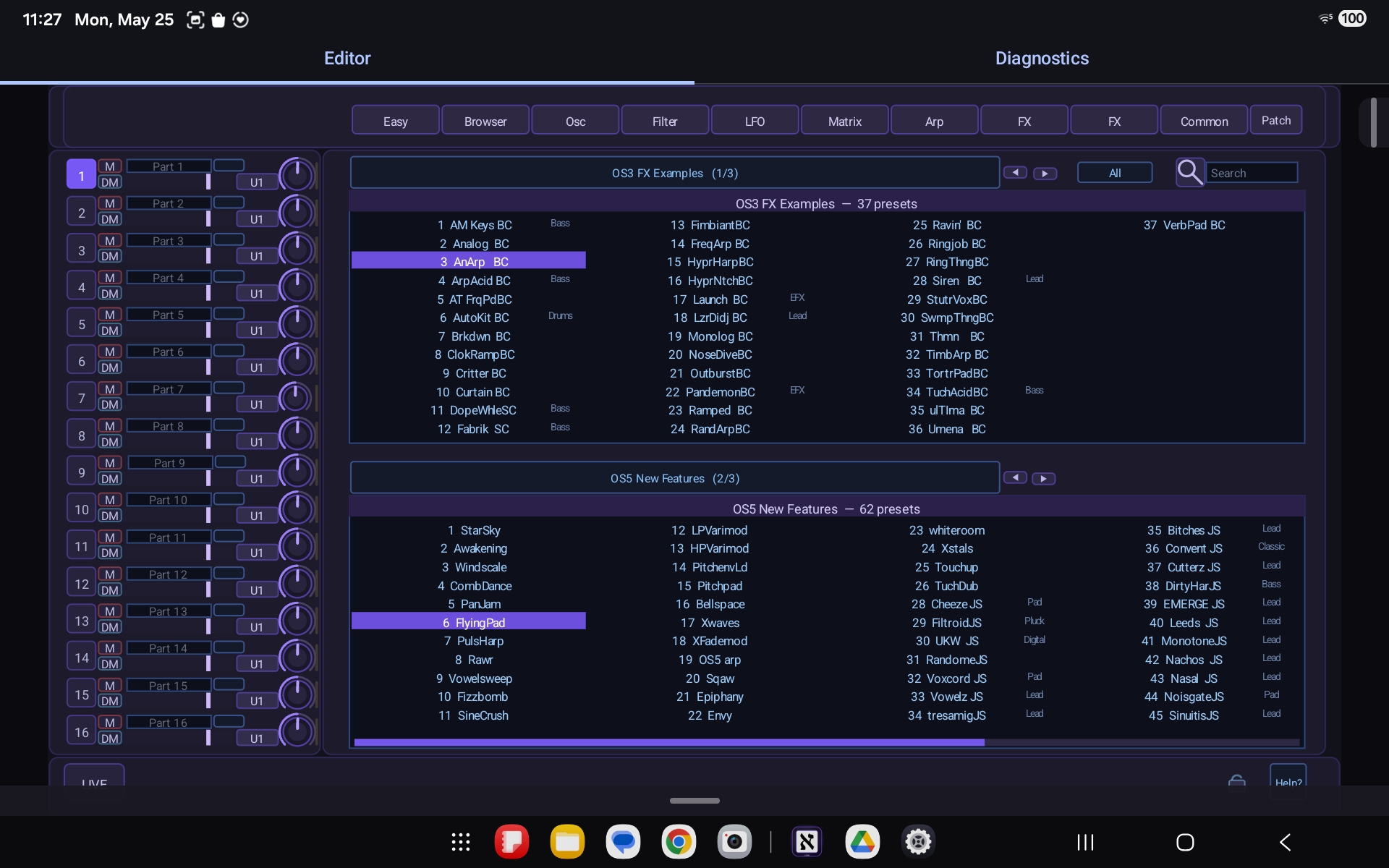This screenshot has width=1389, height=868.
Task: Select the 45 SinuitisJS preset
Action: pyautogui.click(x=1184, y=715)
